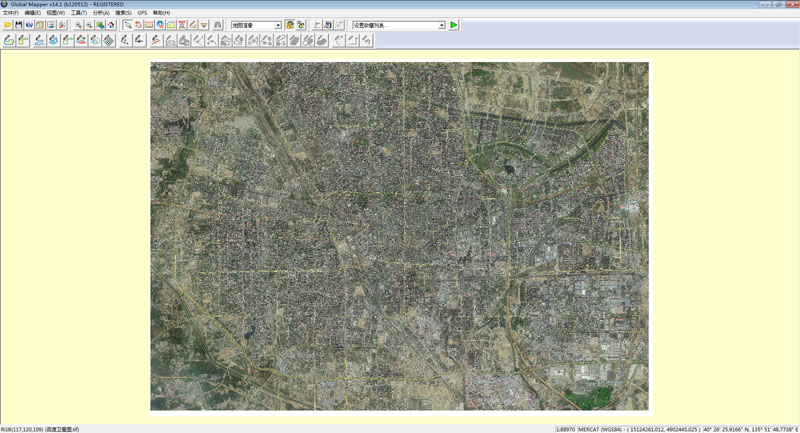Select the Measure ruler tool
This screenshot has height=433, width=800.
149,25
